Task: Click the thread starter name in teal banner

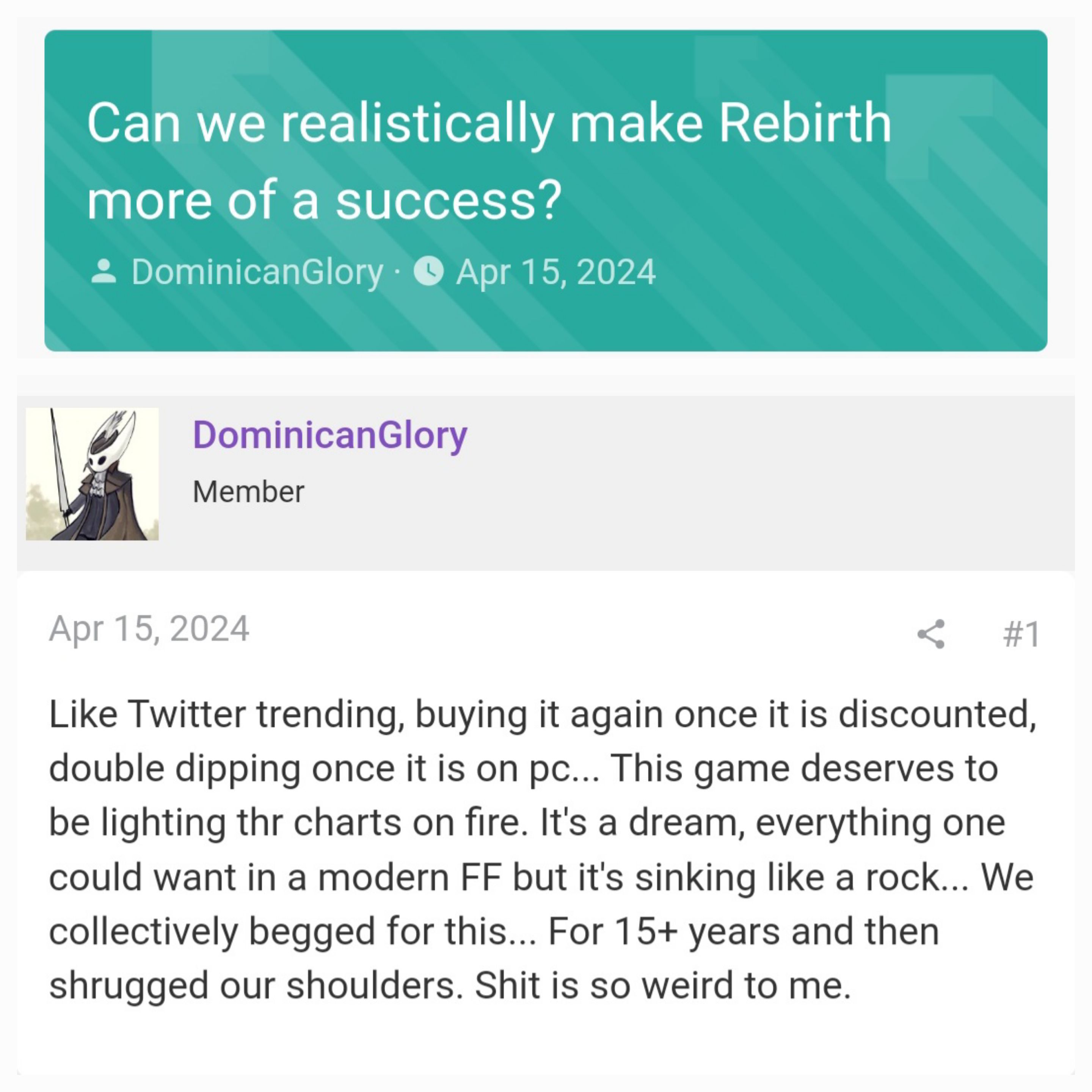Action: point(257,272)
